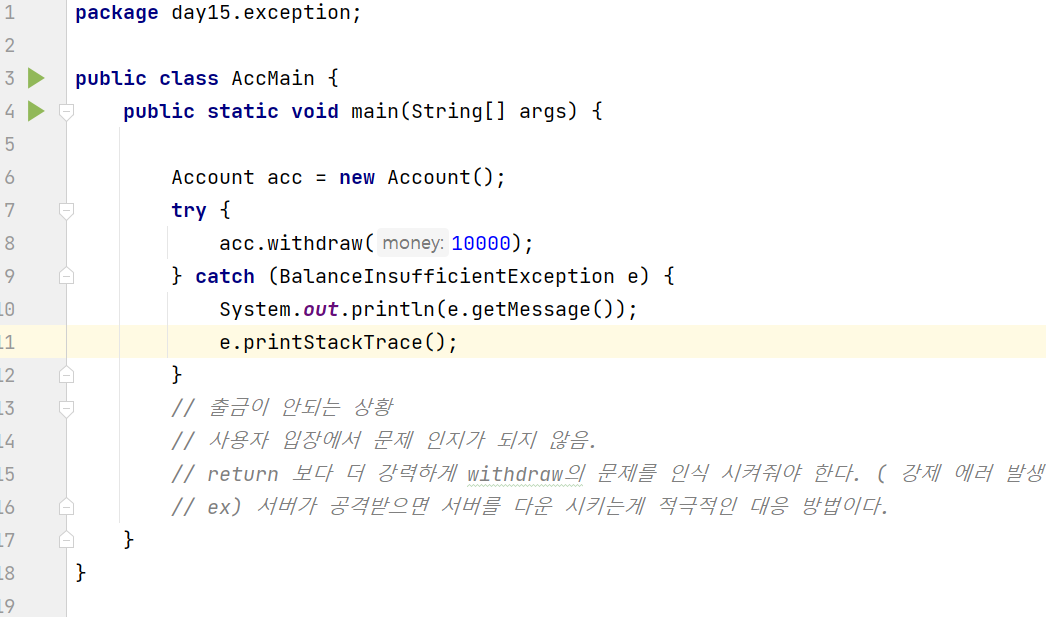
Task: Fold at the catch line marker
Action: (x=66, y=276)
